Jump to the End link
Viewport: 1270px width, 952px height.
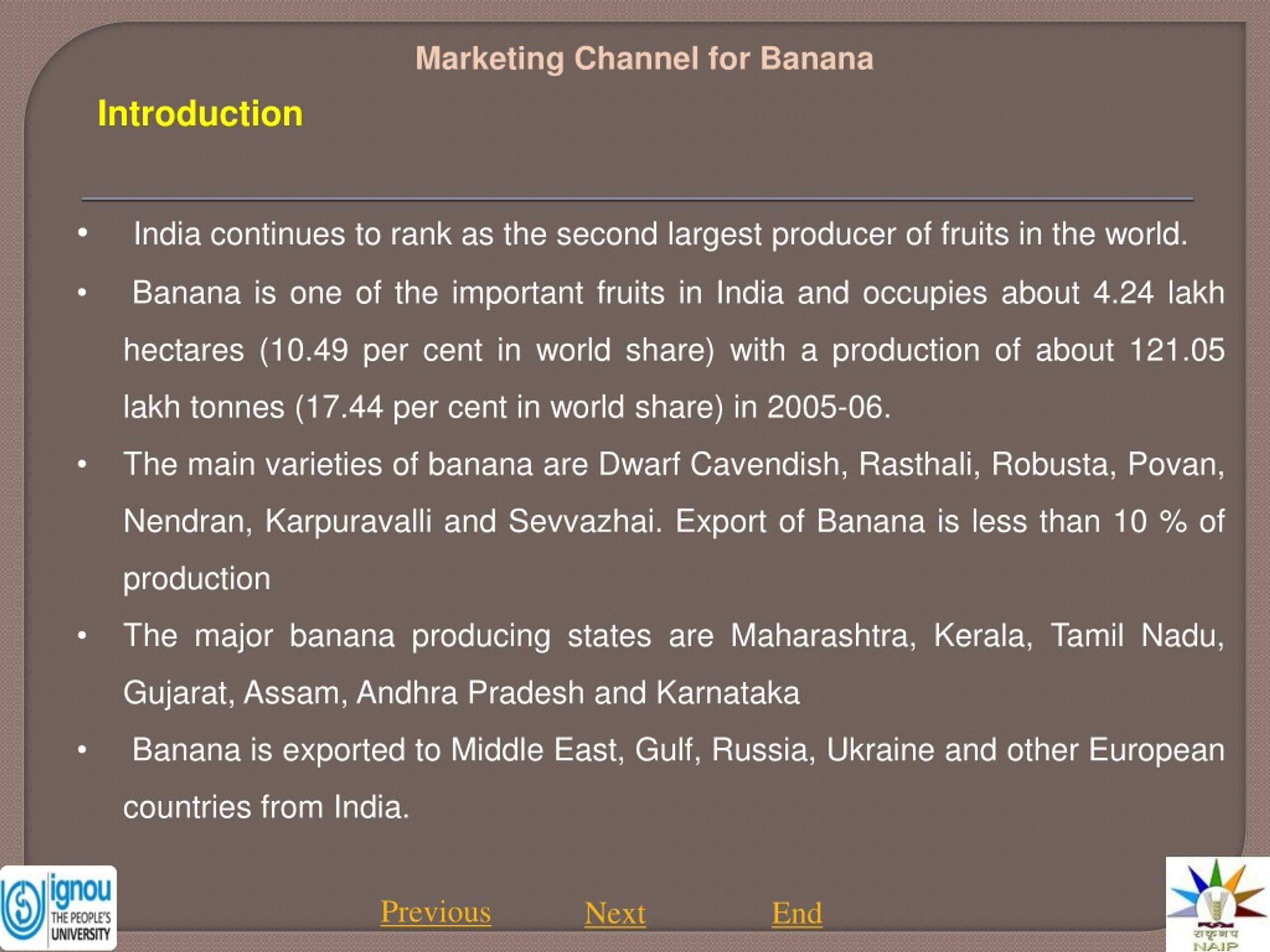797,913
